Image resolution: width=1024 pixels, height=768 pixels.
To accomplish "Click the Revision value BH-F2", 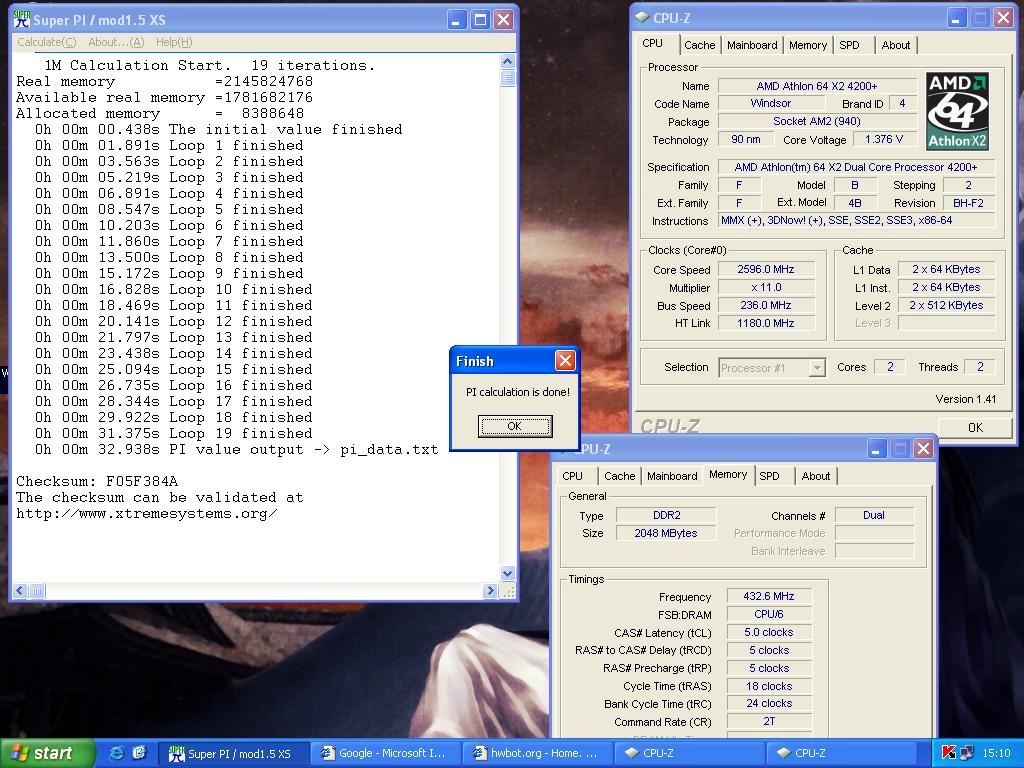I will click(x=968, y=203).
